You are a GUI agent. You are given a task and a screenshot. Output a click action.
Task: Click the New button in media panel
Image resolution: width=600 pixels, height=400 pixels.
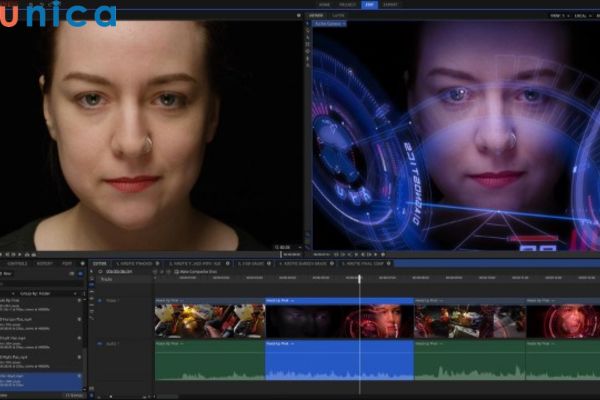[8, 272]
